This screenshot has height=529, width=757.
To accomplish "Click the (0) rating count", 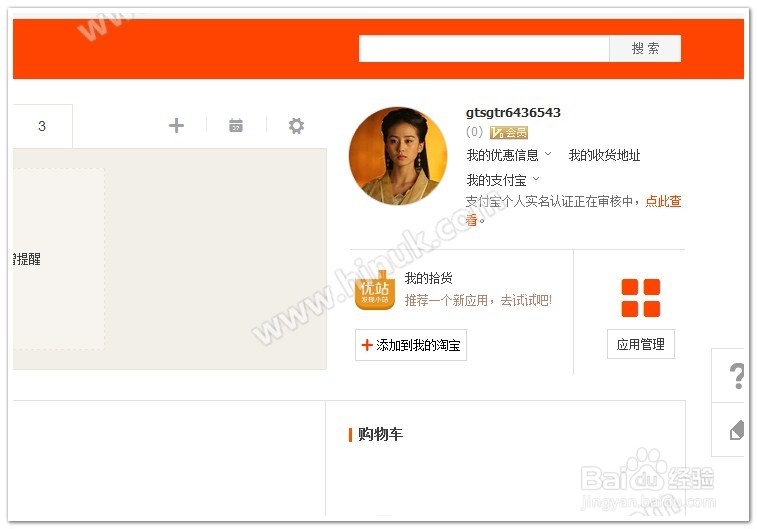I will [x=474, y=132].
